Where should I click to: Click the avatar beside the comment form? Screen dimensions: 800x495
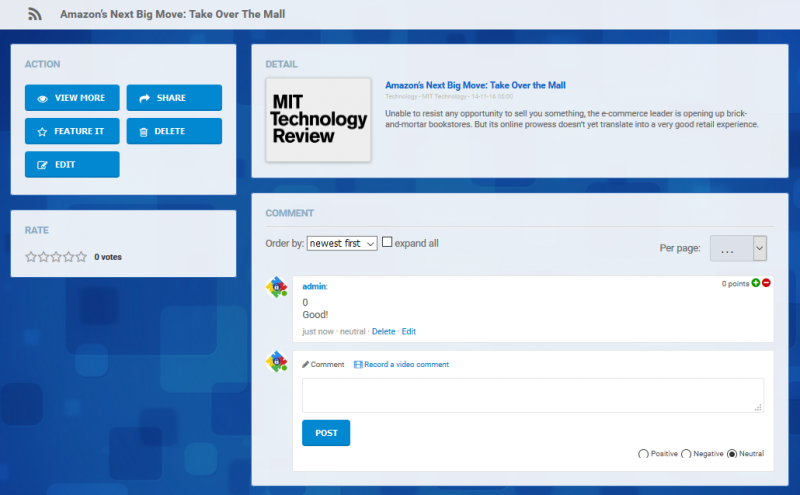[x=277, y=362]
